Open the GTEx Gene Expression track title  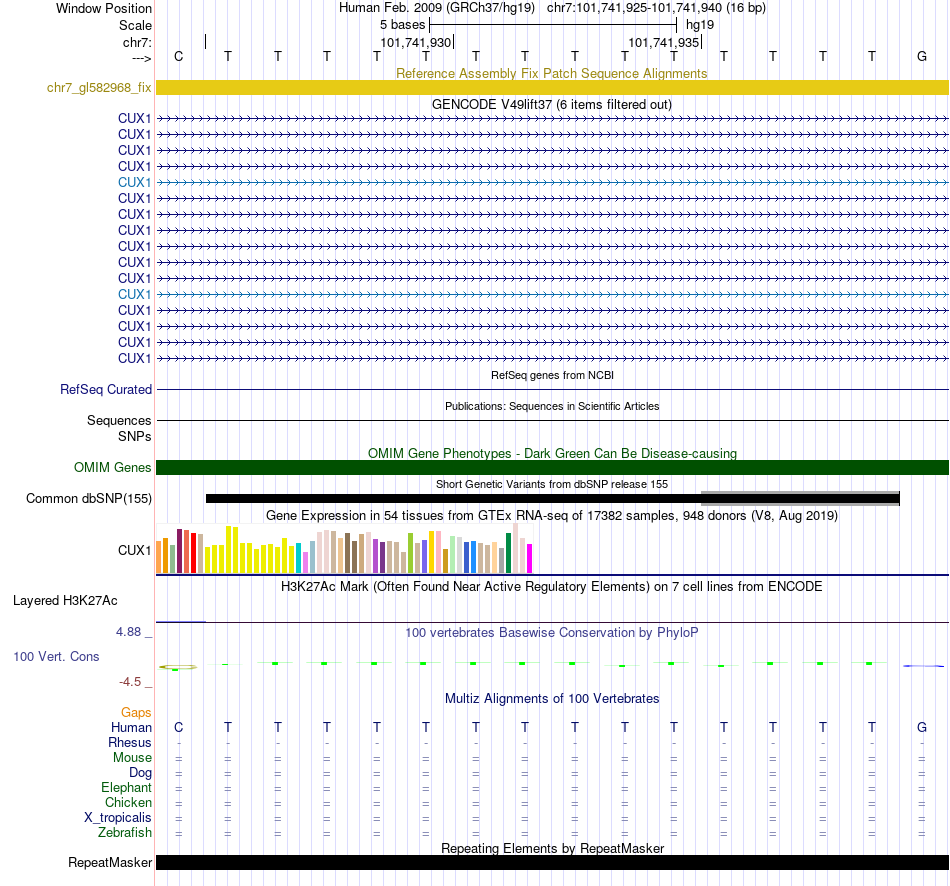552,515
